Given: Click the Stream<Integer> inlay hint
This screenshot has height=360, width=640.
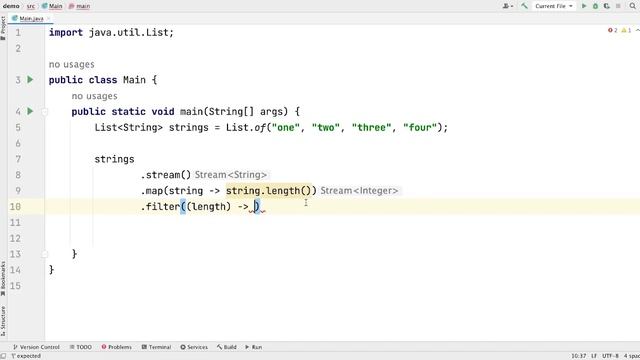Looking at the screenshot, I should click(359, 191).
